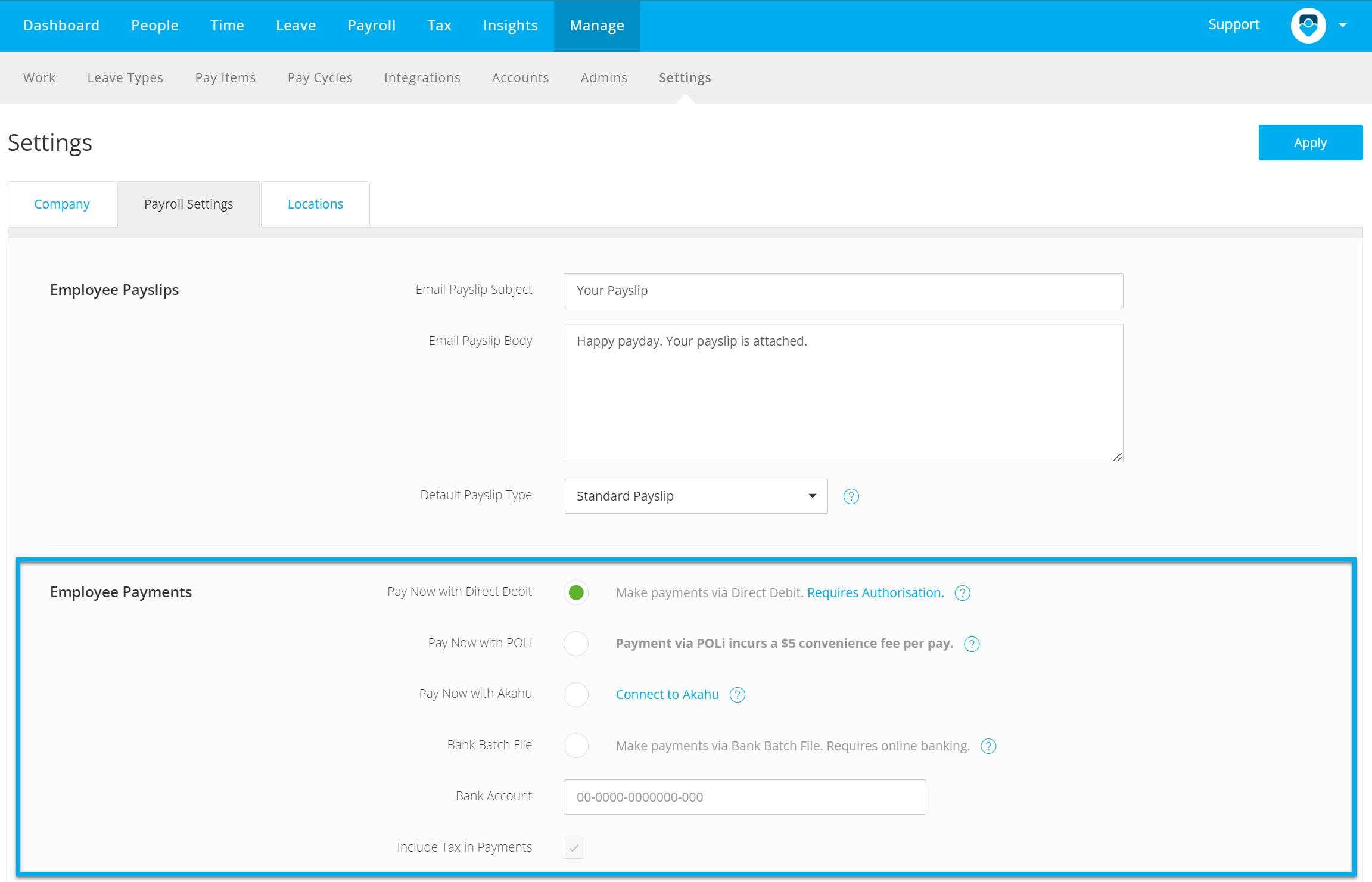This screenshot has height=882, width=1372.
Task: Open Integrations submenu
Action: [422, 77]
